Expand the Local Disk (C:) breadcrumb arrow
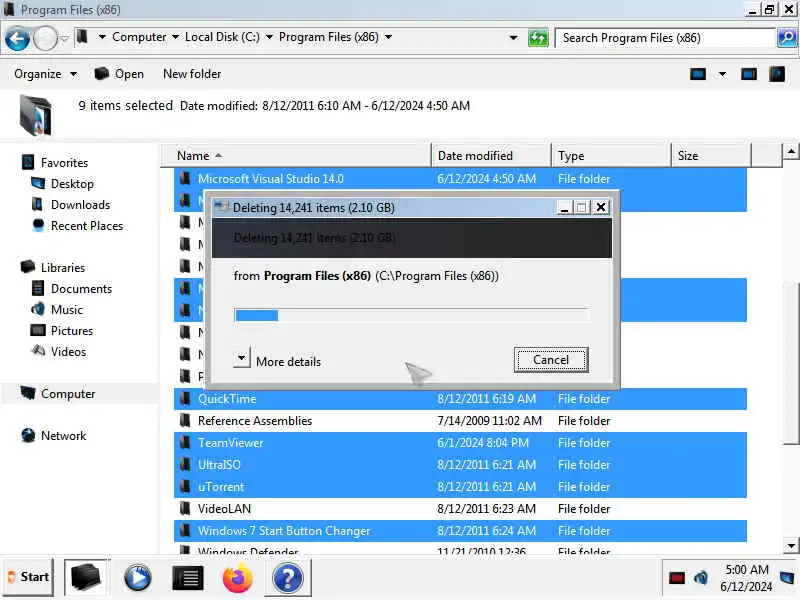 point(269,37)
